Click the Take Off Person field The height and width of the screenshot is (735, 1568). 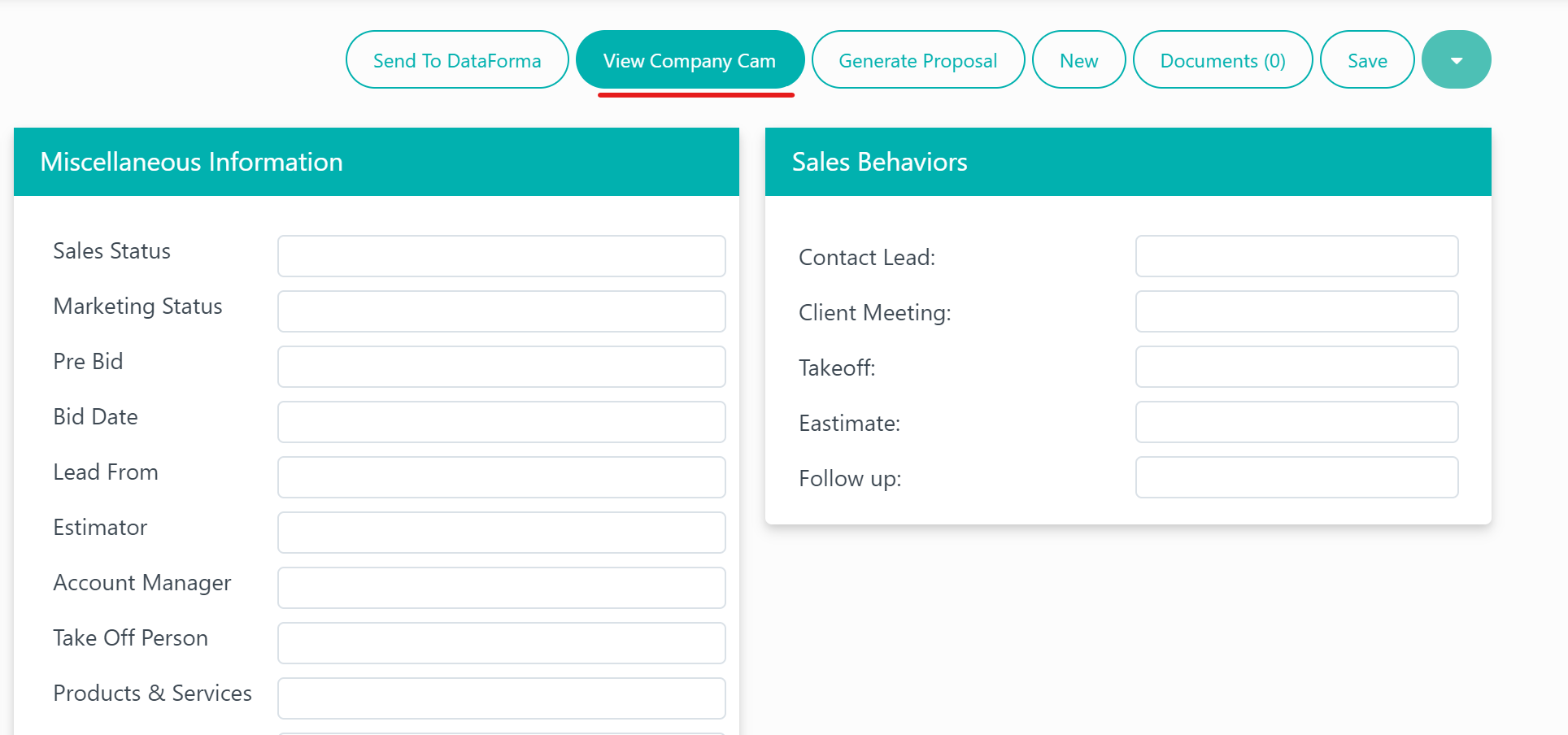502,643
